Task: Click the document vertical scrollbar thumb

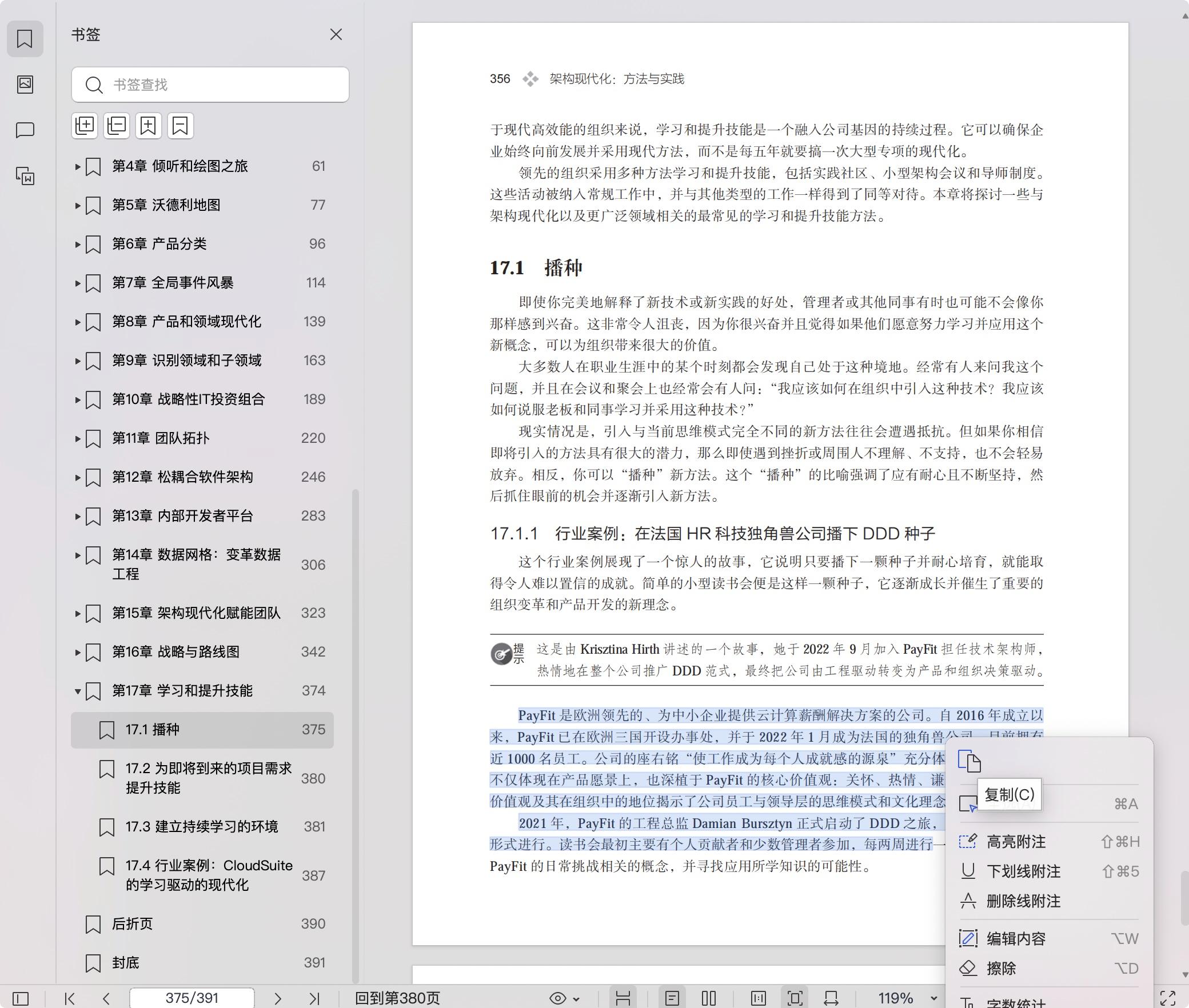Action: click(x=1184, y=897)
